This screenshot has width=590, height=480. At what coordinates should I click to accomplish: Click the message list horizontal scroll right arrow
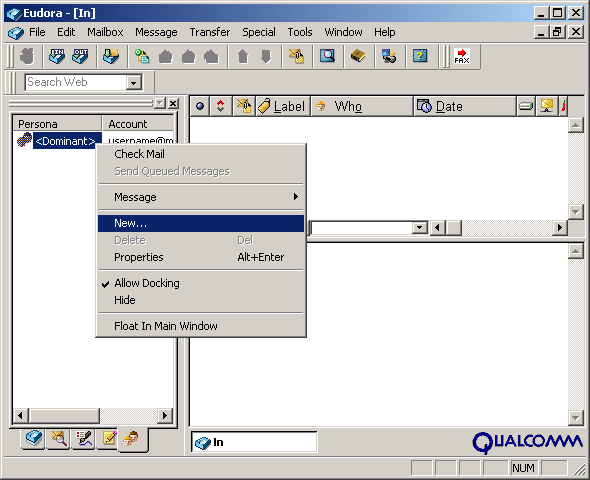point(560,228)
